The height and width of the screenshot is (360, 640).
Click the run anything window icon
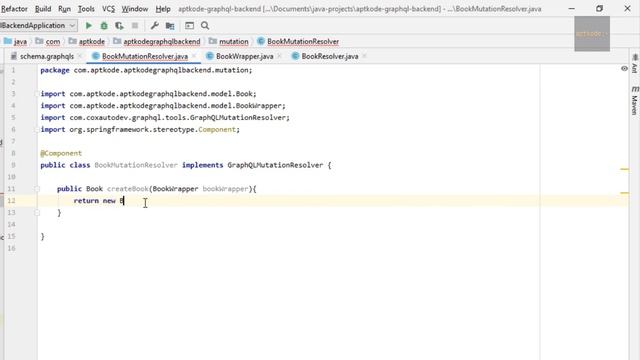(189, 26)
